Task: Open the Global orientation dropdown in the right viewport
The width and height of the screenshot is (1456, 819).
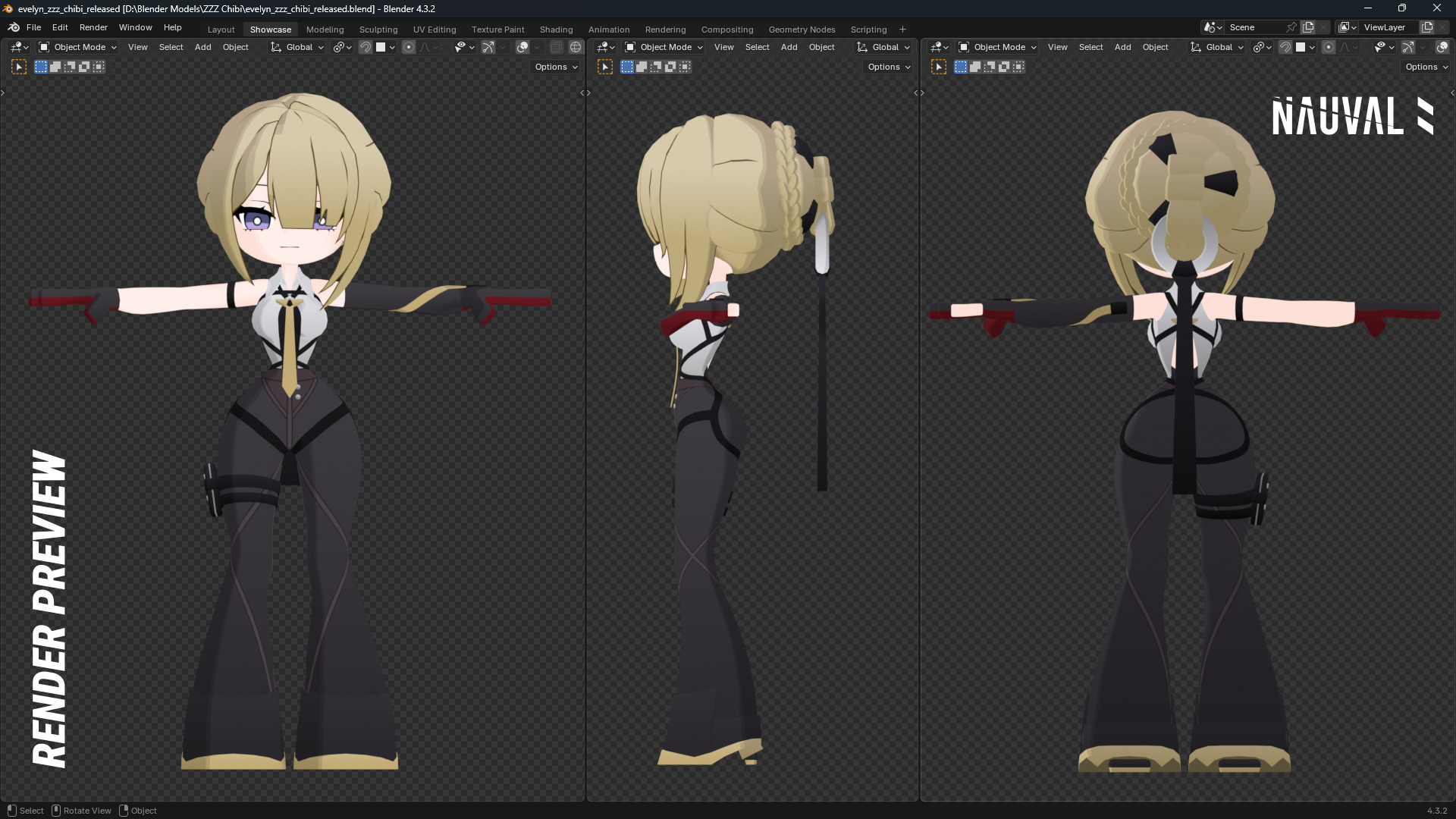Action: [x=1217, y=47]
